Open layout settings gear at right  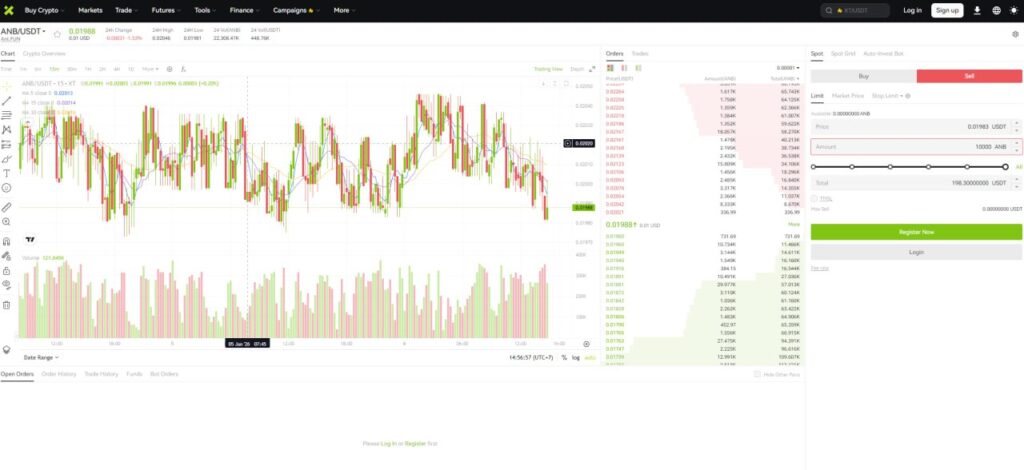coord(1016,34)
